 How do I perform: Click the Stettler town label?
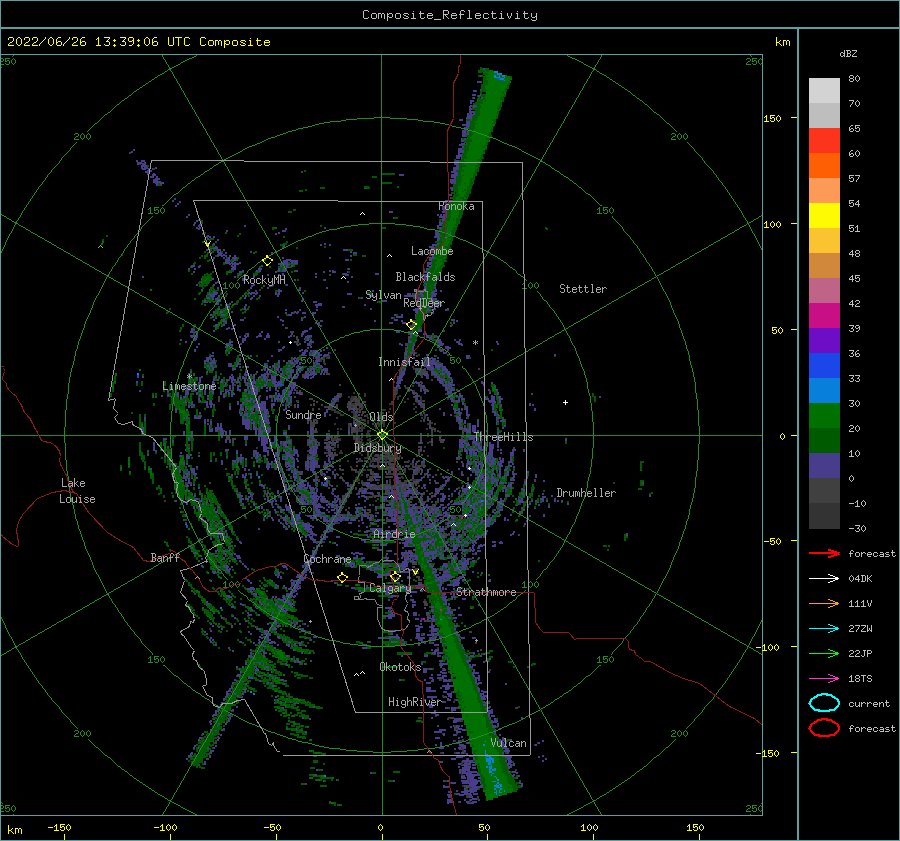pyautogui.click(x=583, y=289)
